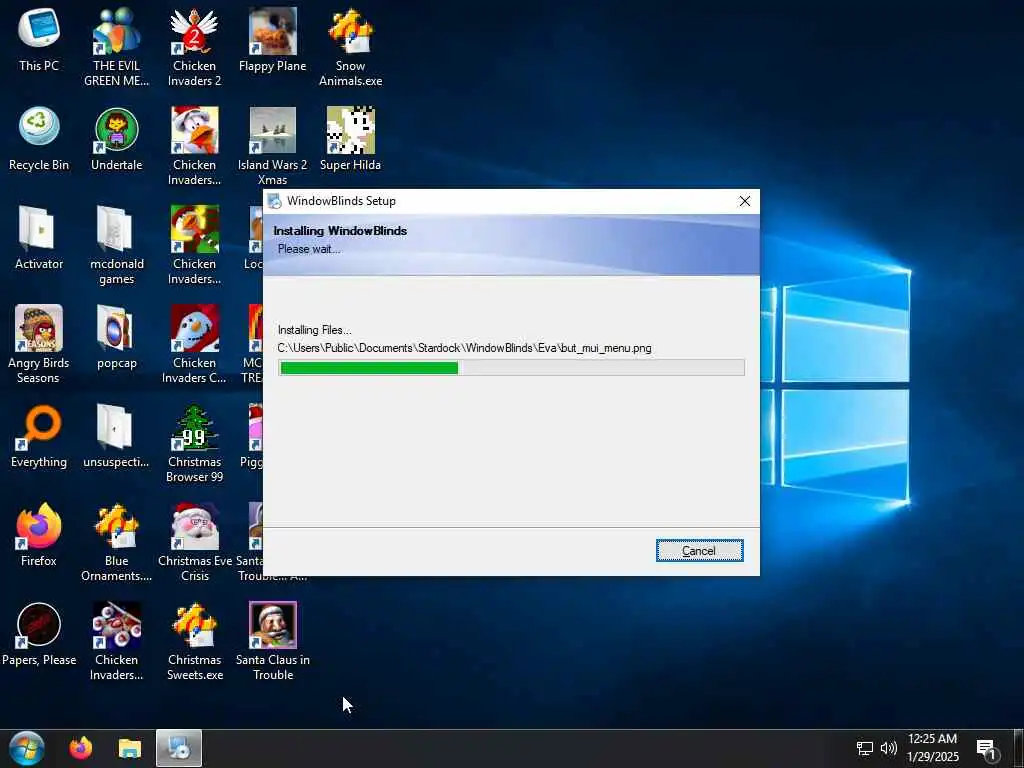Select Island Wars 2 Xmas shortcut
Screen dimensions: 1024x768
click(x=272, y=146)
